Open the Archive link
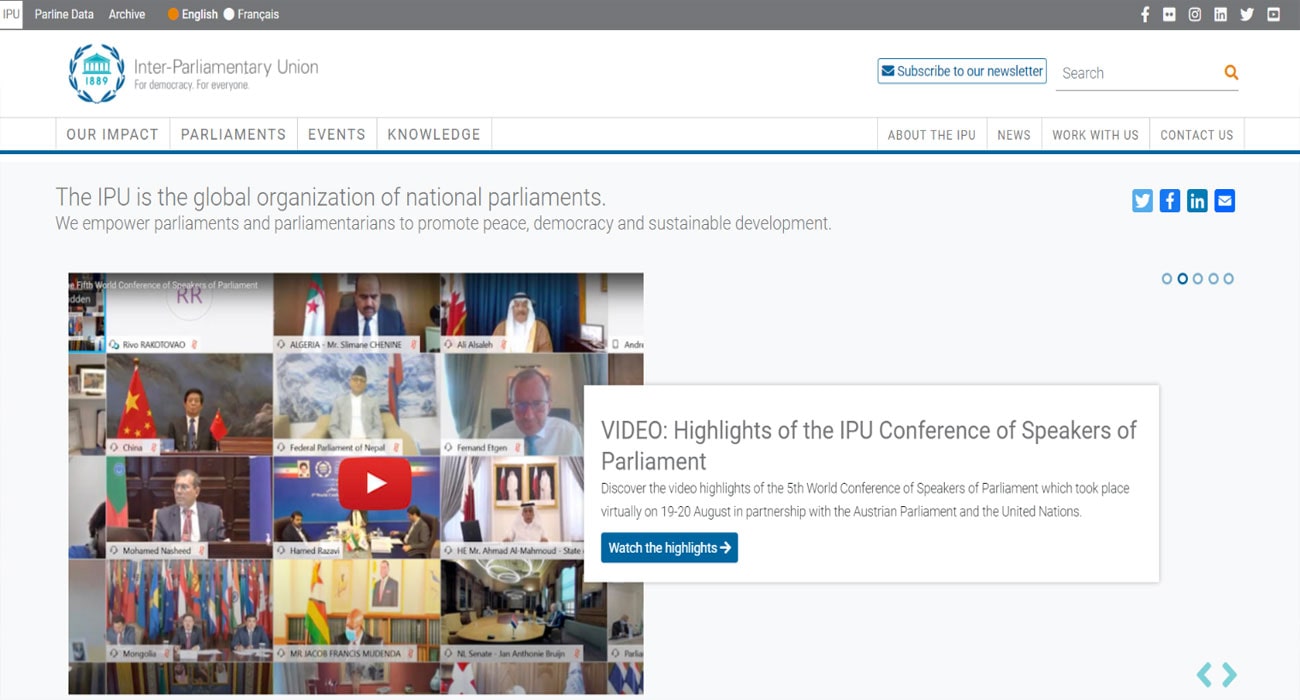 coord(127,14)
